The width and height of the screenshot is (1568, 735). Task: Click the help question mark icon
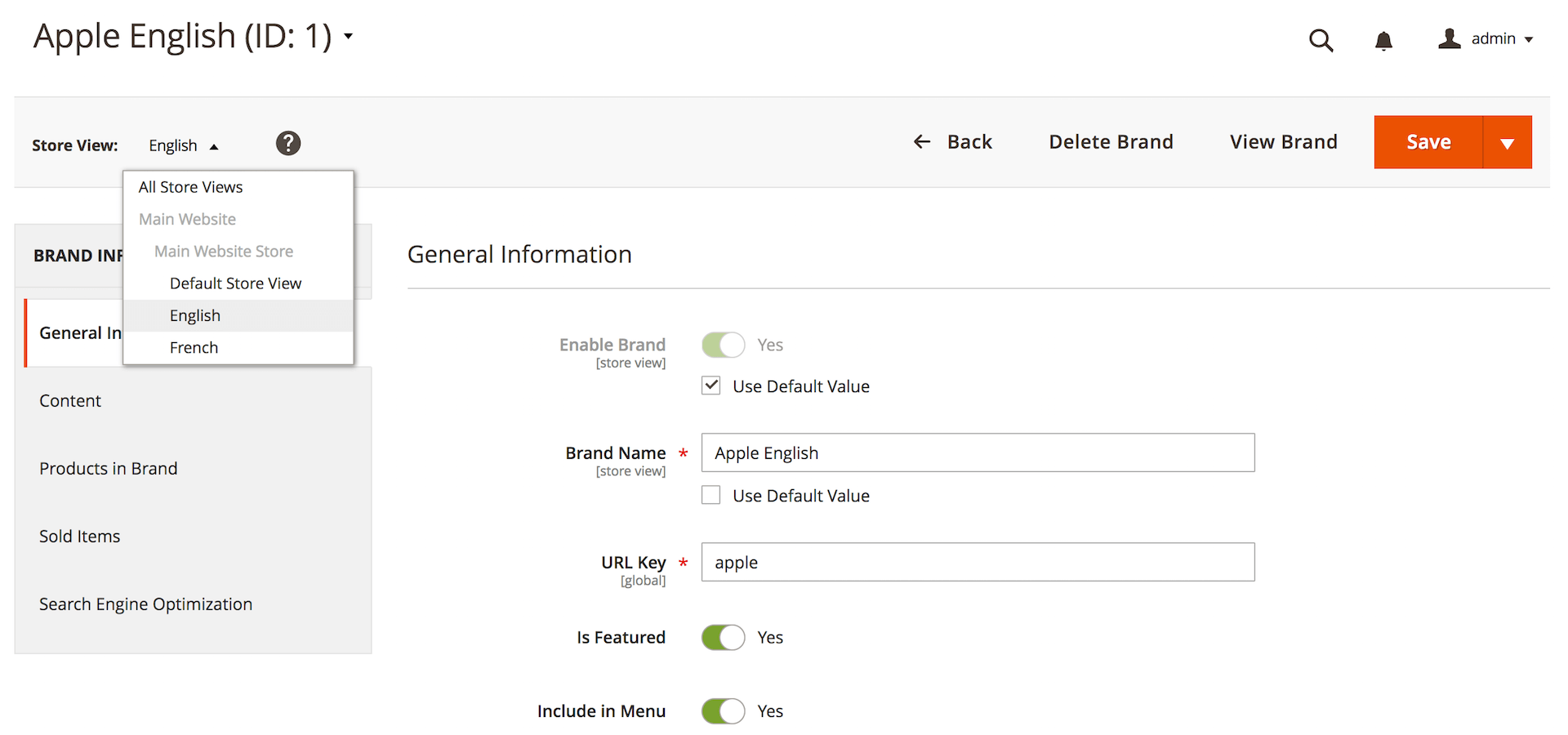287,143
